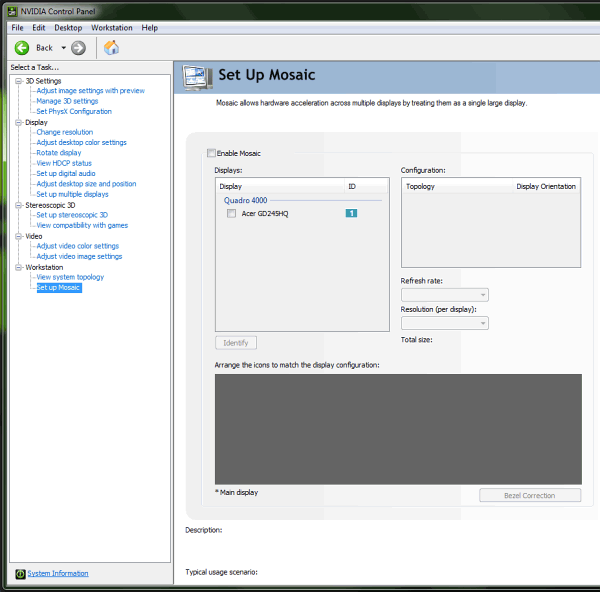Click the Forward arrow icon

78,48
